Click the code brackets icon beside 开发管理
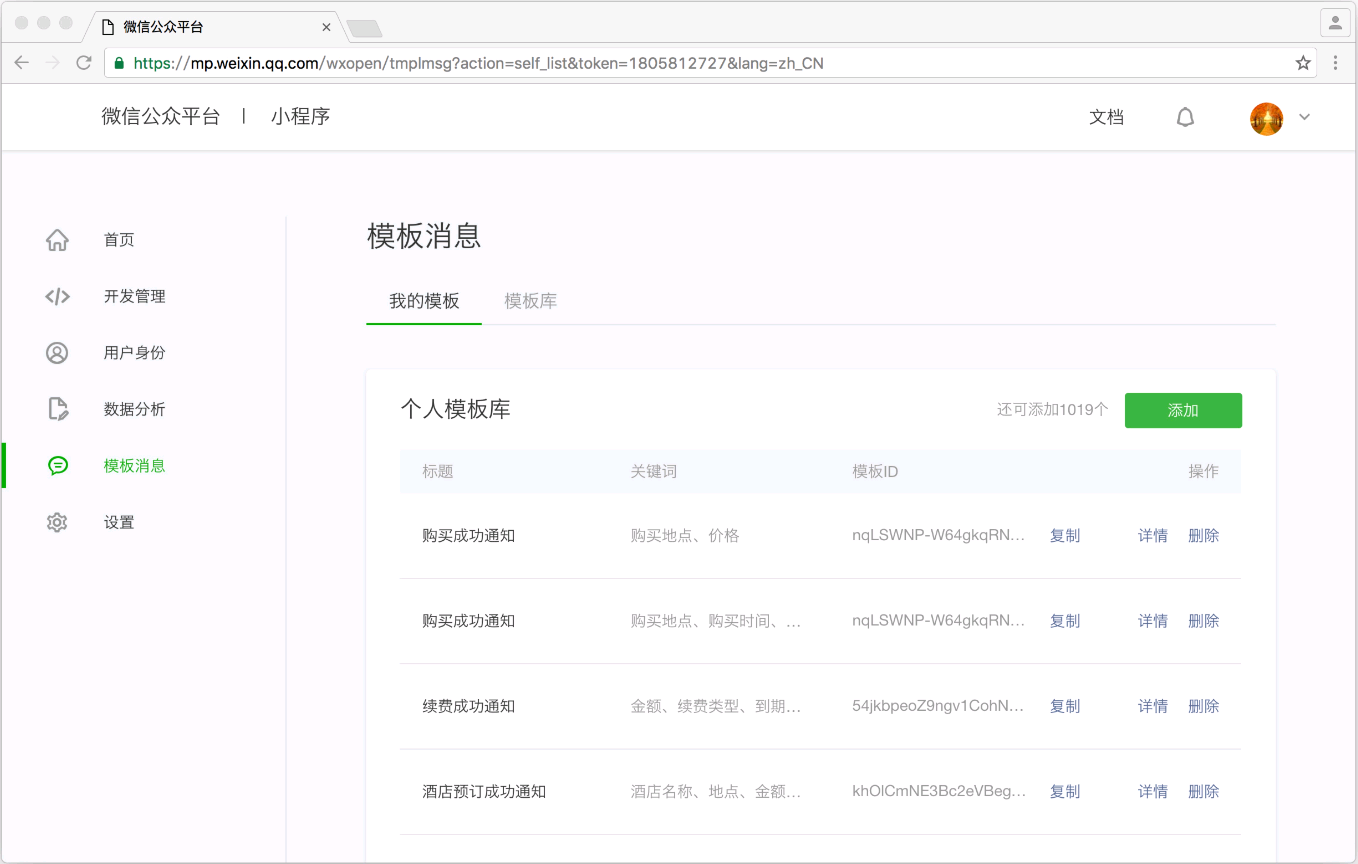The width and height of the screenshot is (1358, 864). click(x=57, y=296)
